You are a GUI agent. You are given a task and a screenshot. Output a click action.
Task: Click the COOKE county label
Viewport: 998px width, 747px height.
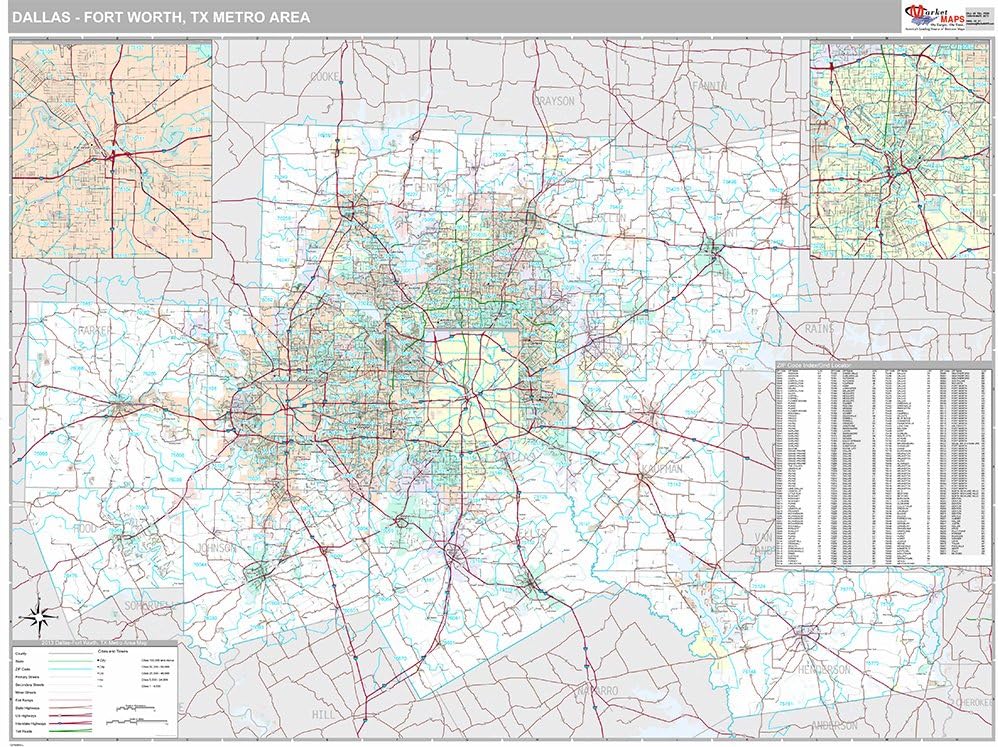point(325,76)
